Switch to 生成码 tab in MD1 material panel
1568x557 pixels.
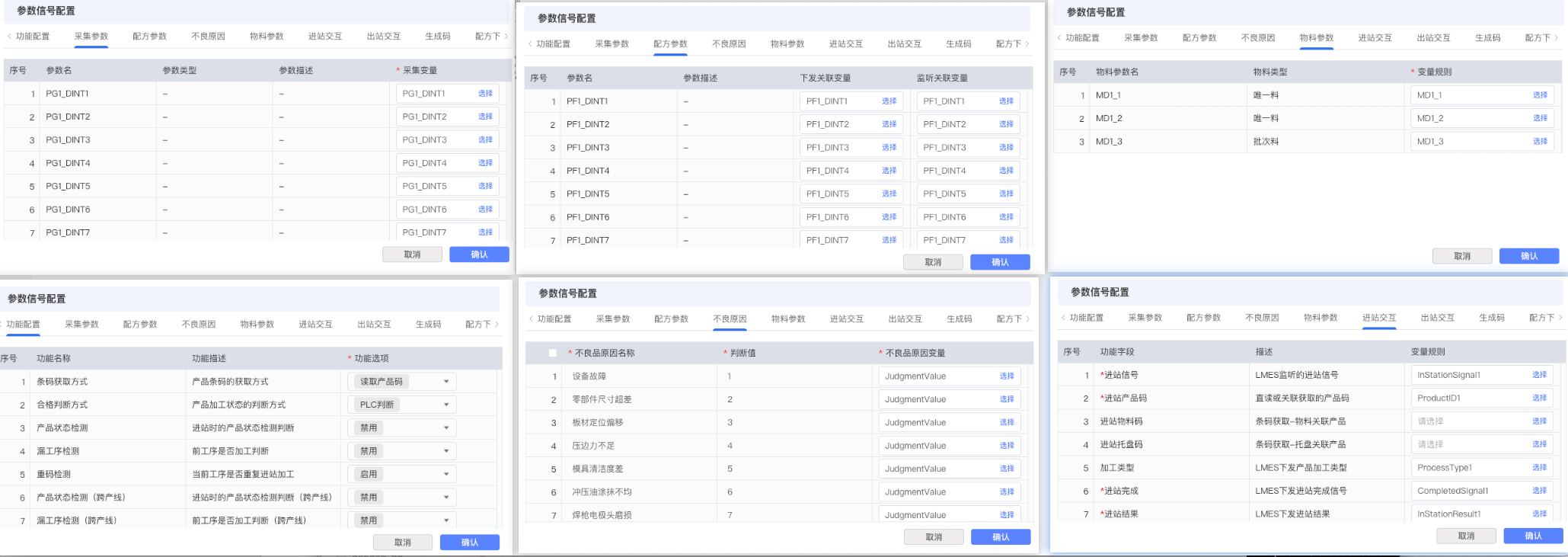(x=1487, y=38)
